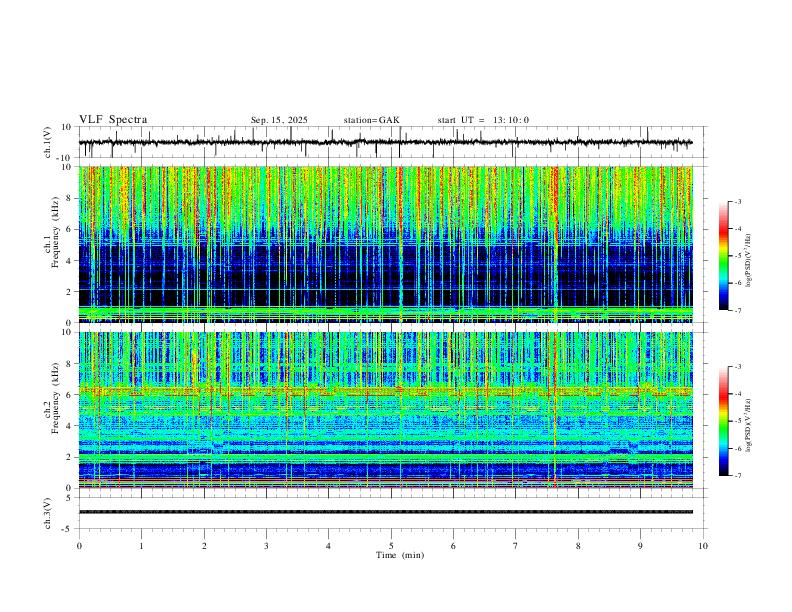
Task: Click the ch.3 voltage trace panel
Action: point(392,513)
